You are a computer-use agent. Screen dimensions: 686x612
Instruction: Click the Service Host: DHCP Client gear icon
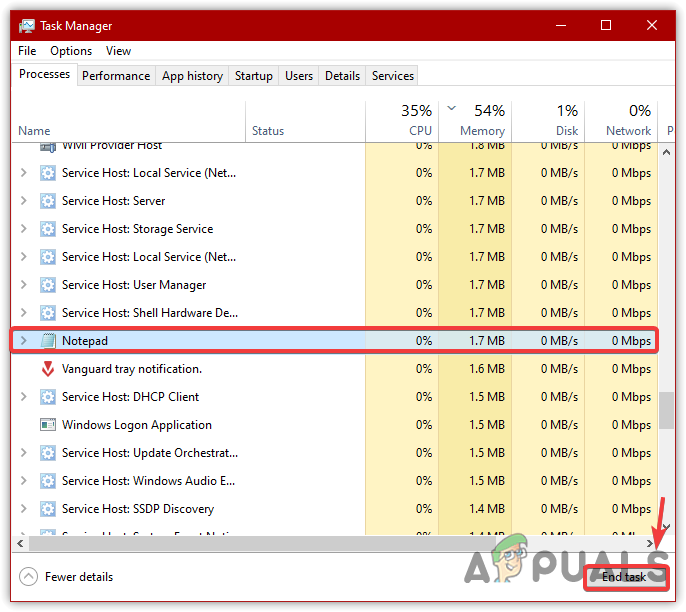click(x=48, y=397)
